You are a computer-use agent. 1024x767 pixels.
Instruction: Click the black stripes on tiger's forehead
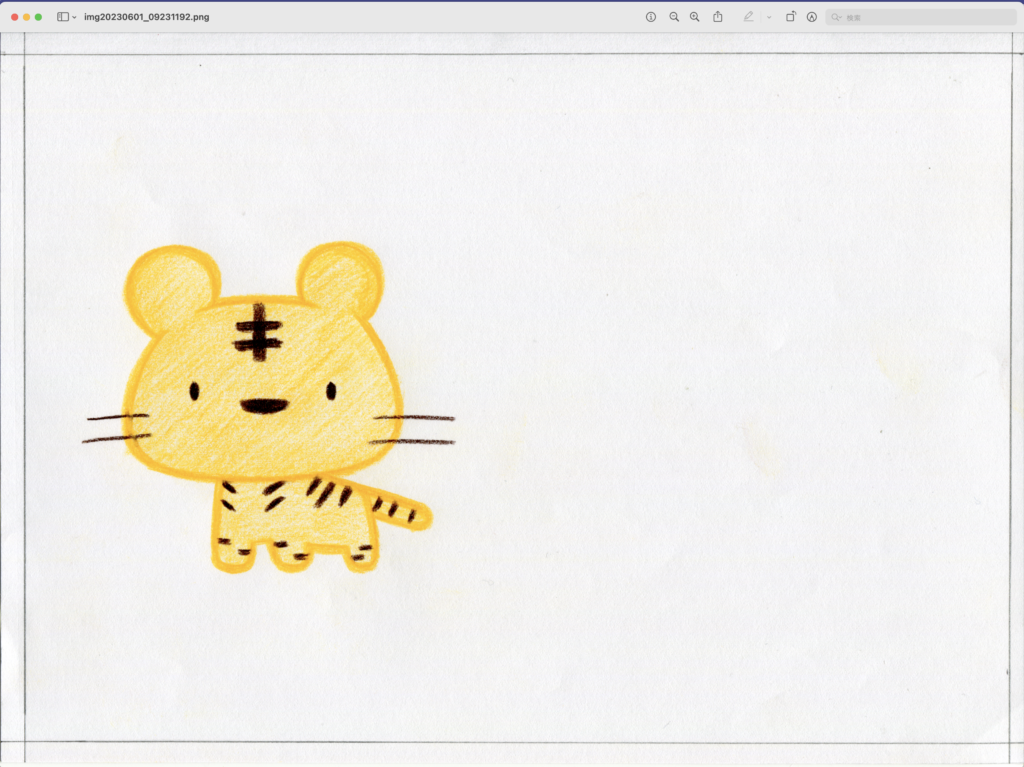tap(258, 333)
